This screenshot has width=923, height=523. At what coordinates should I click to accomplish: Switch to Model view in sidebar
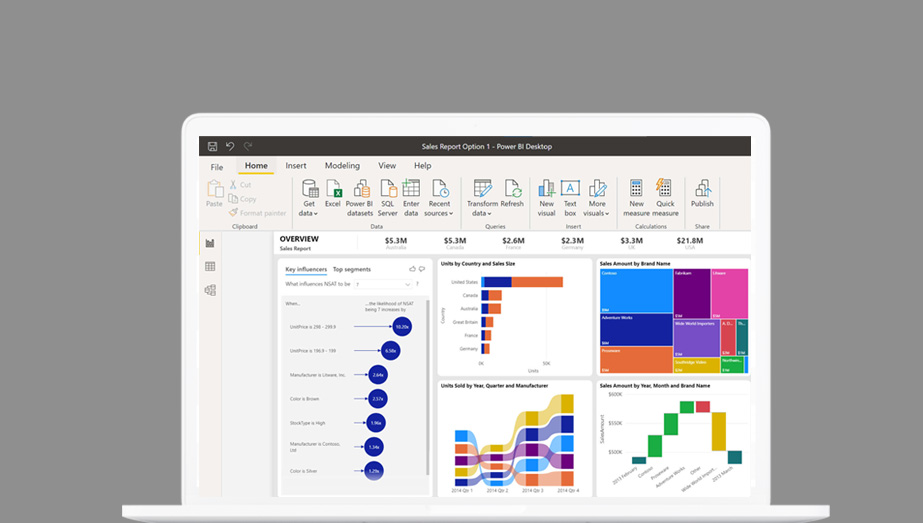tap(210, 290)
